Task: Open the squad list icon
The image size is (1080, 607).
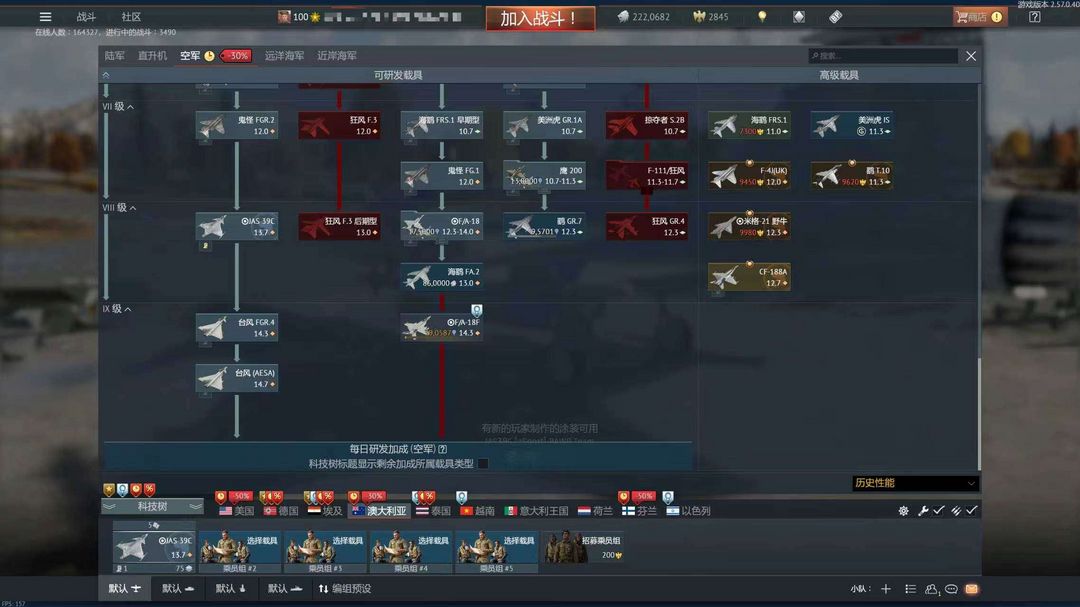Action: [911, 589]
